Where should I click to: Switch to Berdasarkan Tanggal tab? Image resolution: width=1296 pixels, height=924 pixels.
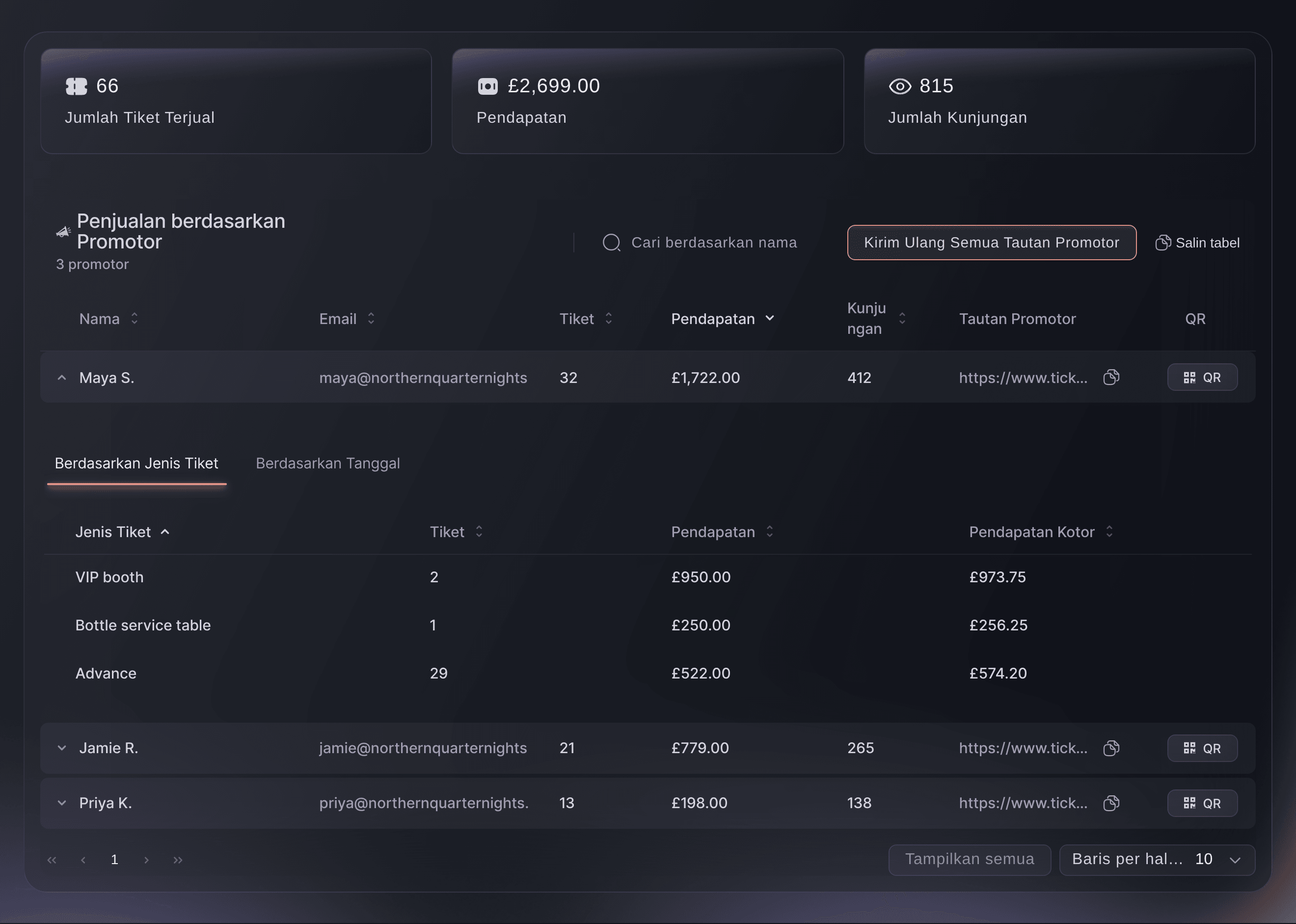pyautogui.click(x=328, y=463)
